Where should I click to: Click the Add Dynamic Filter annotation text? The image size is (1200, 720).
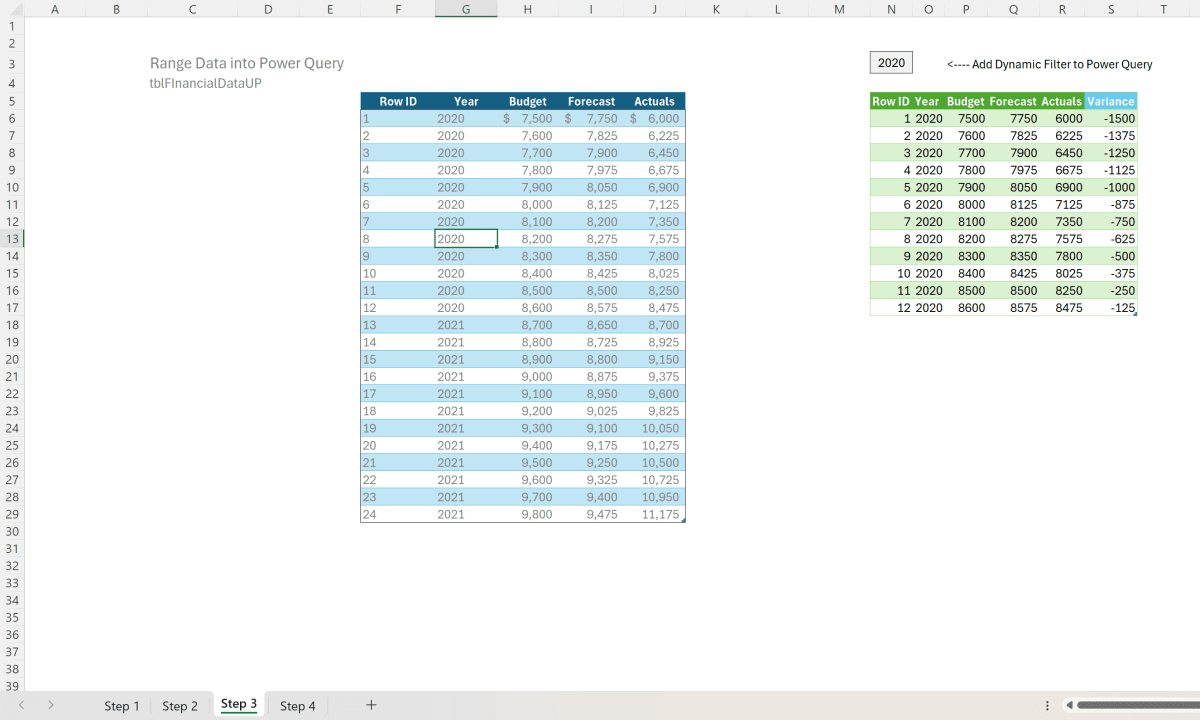(x=1050, y=64)
